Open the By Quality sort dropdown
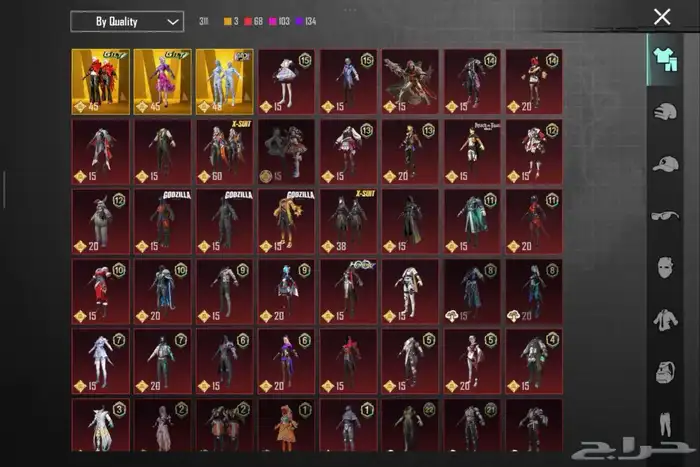The width and height of the screenshot is (700, 467). [127, 21]
